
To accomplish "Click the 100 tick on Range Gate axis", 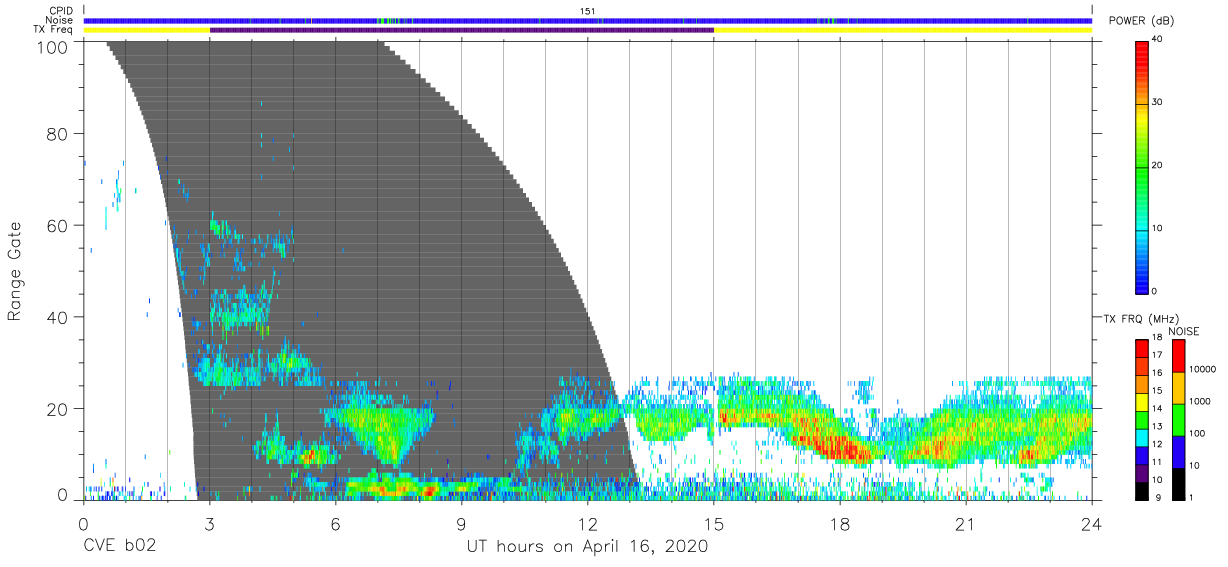I will click(x=52, y=46).
